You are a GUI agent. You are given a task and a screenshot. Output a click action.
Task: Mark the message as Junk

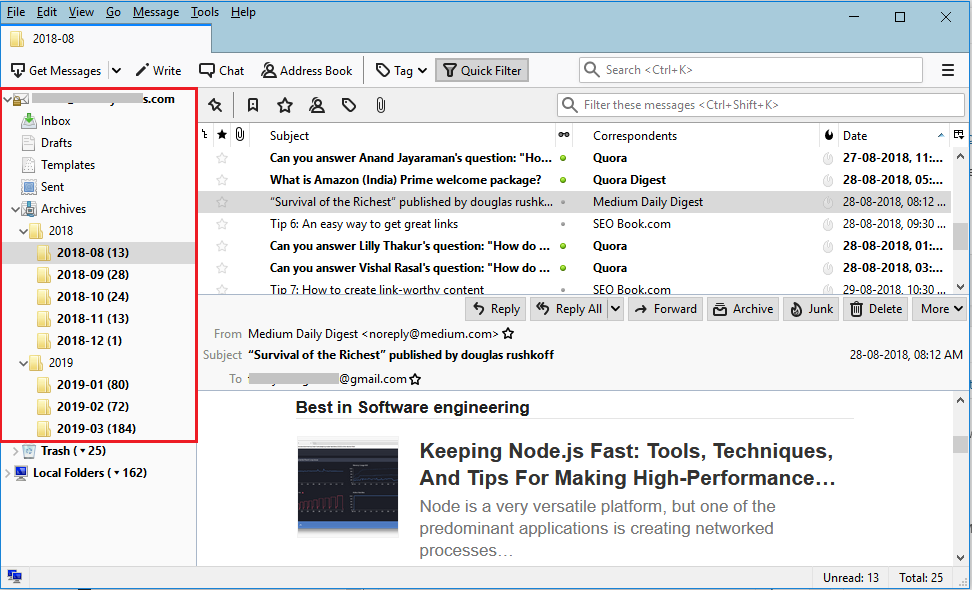point(811,309)
